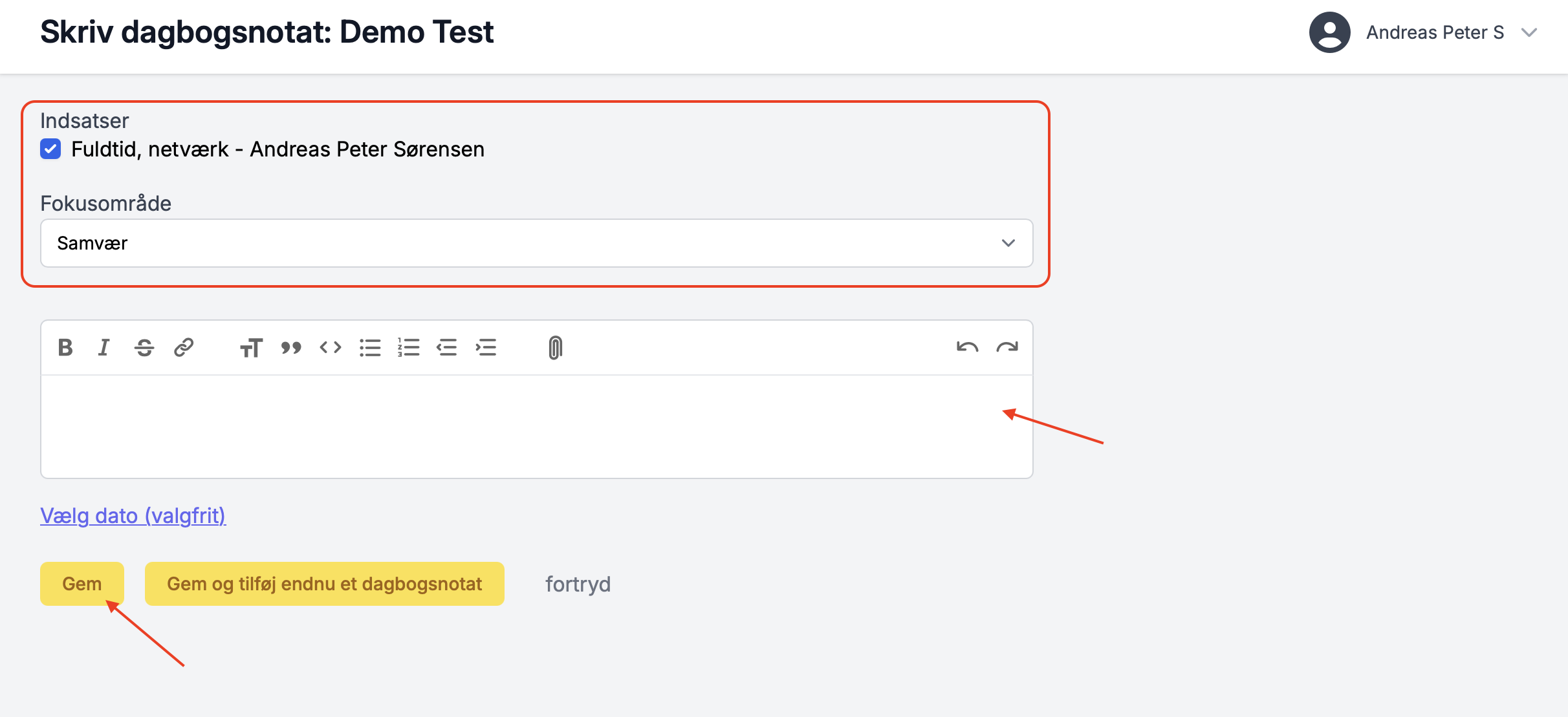Attach a file with the paperclip
Image resolution: width=1568 pixels, height=717 pixels.
[x=555, y=348]
